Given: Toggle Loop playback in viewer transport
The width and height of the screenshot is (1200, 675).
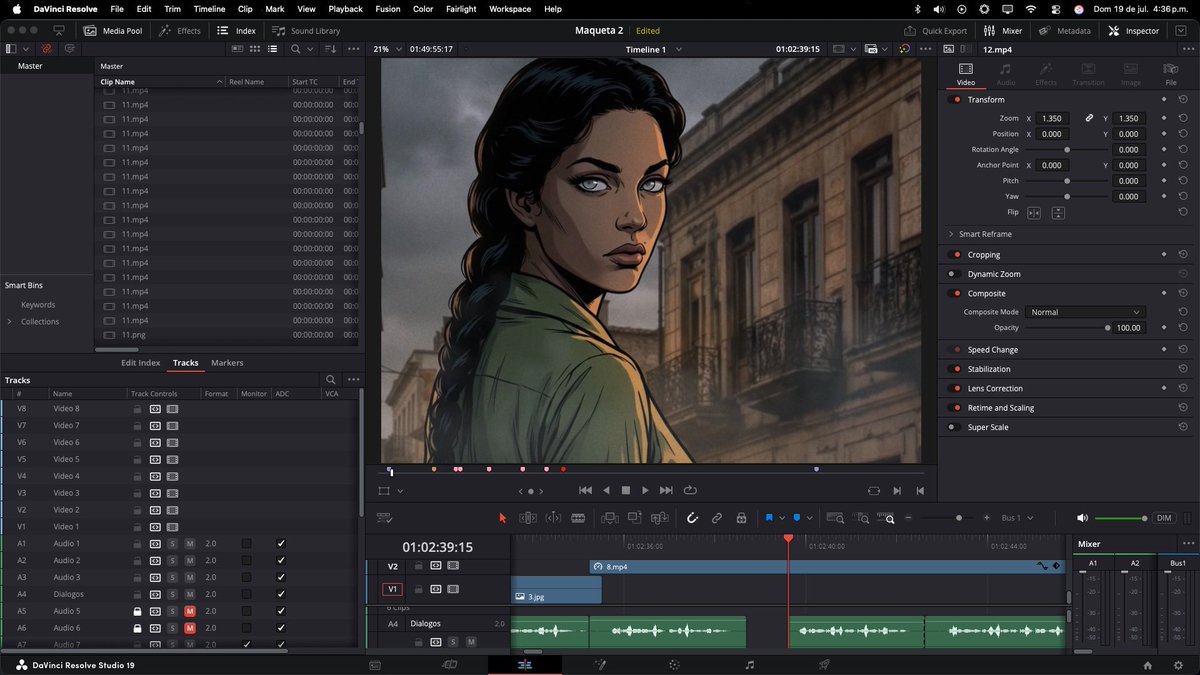Looking at the screenshot, I should coord(689,490).
